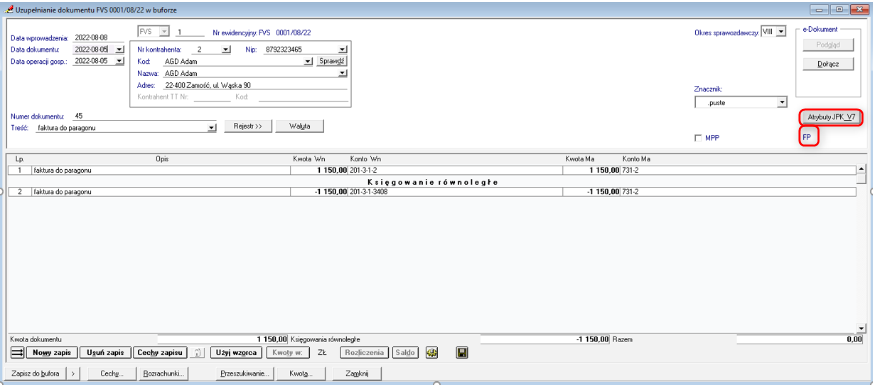Open the Data operacji gosp. date dropdown

[119, 61]
